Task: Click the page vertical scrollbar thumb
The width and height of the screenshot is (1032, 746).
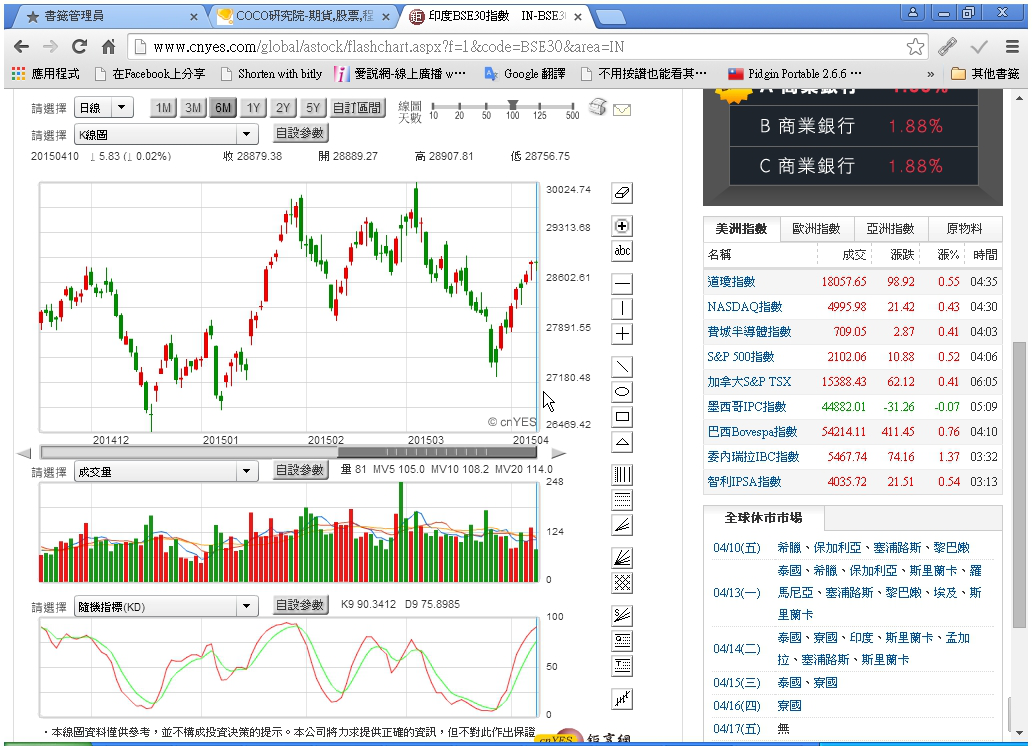Action: (1019, 484)
